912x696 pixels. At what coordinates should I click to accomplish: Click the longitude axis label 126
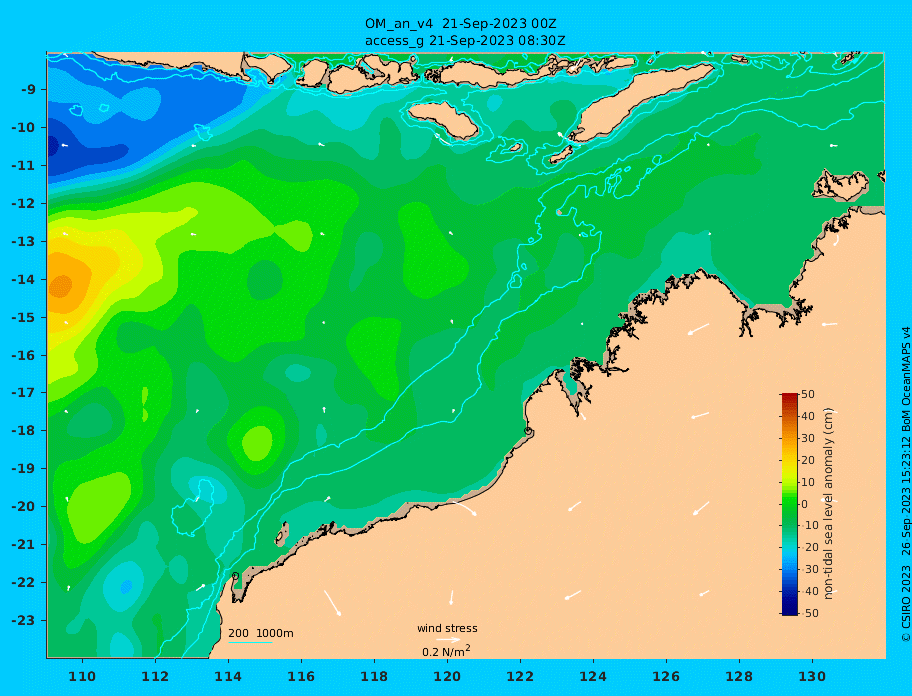666,676
